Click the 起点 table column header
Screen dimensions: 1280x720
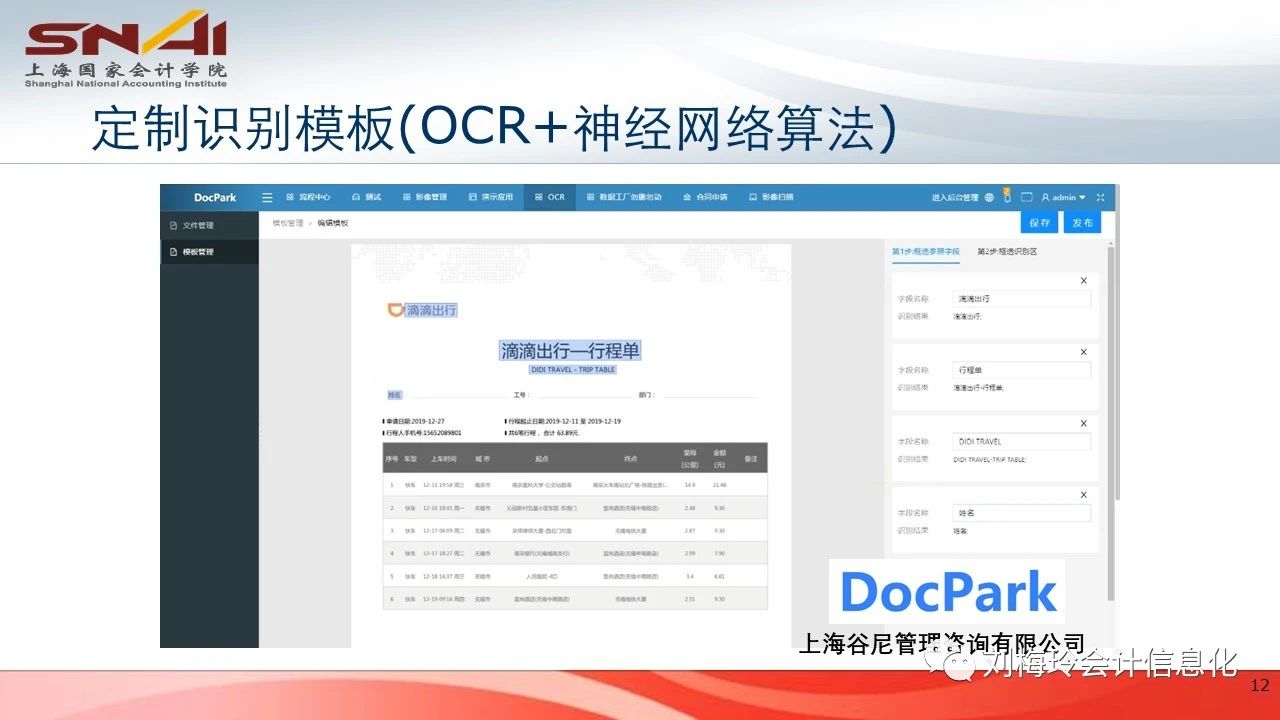pyautogui.click(x=542, y=458)
